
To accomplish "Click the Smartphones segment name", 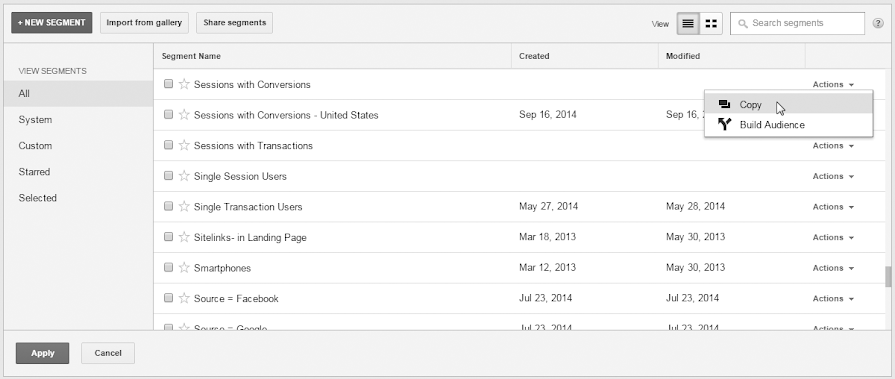I will [223, 268].
